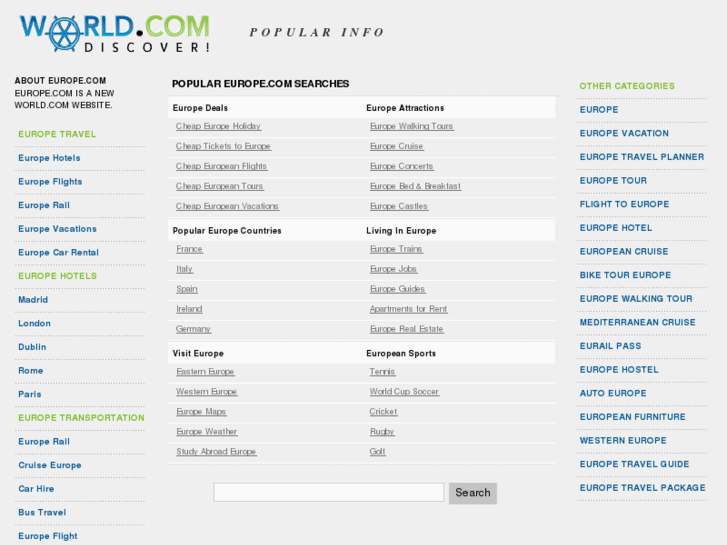This screenshot has width=727, height=545.
Task: Select London under Europe Hotels
Action: coord(34,324)
